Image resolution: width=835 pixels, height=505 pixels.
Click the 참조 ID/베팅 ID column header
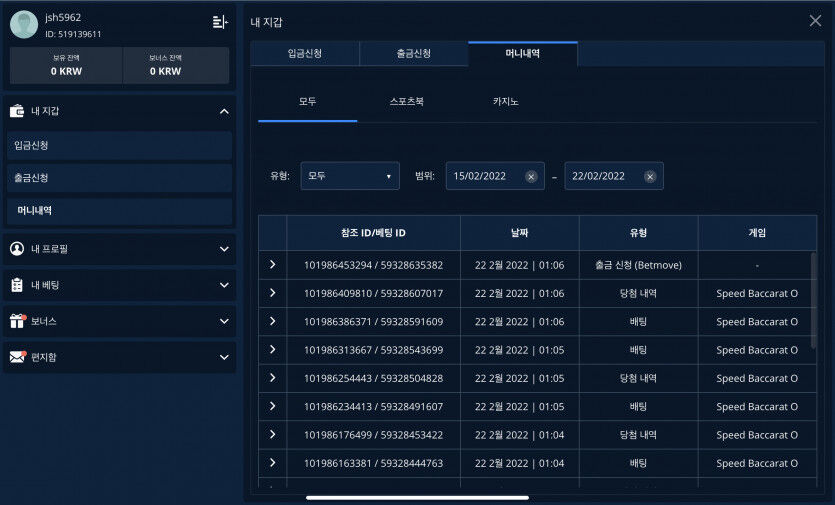pyautogui.click(x=373, y=233)
